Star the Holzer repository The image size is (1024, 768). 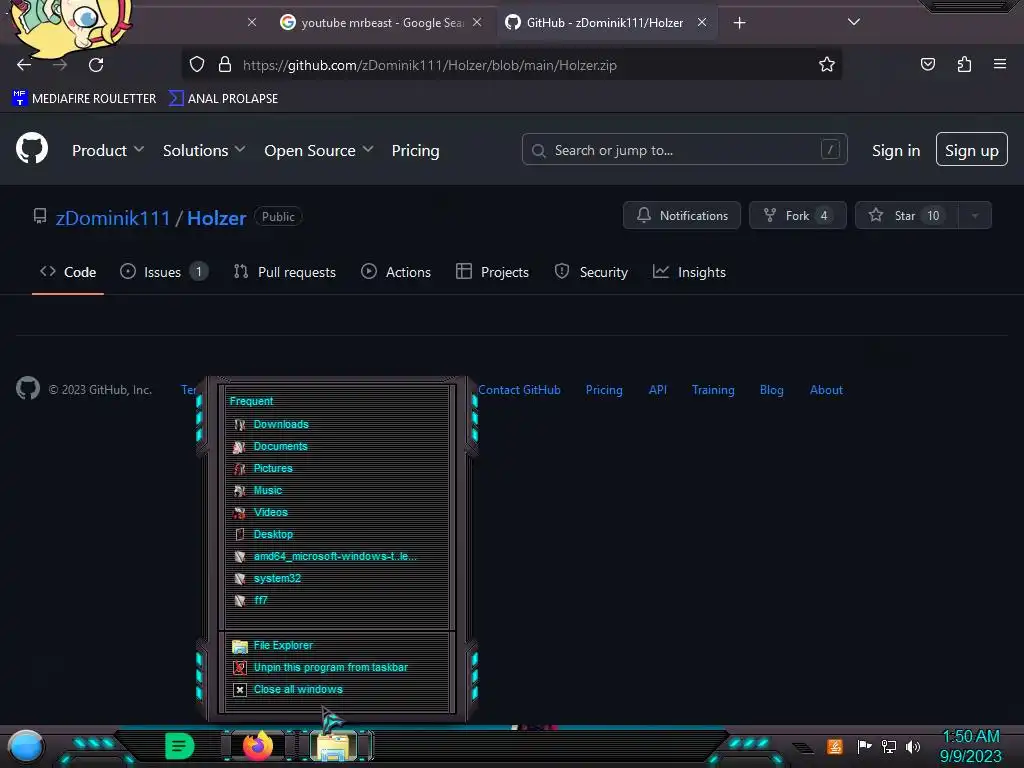tap(906, 216)
